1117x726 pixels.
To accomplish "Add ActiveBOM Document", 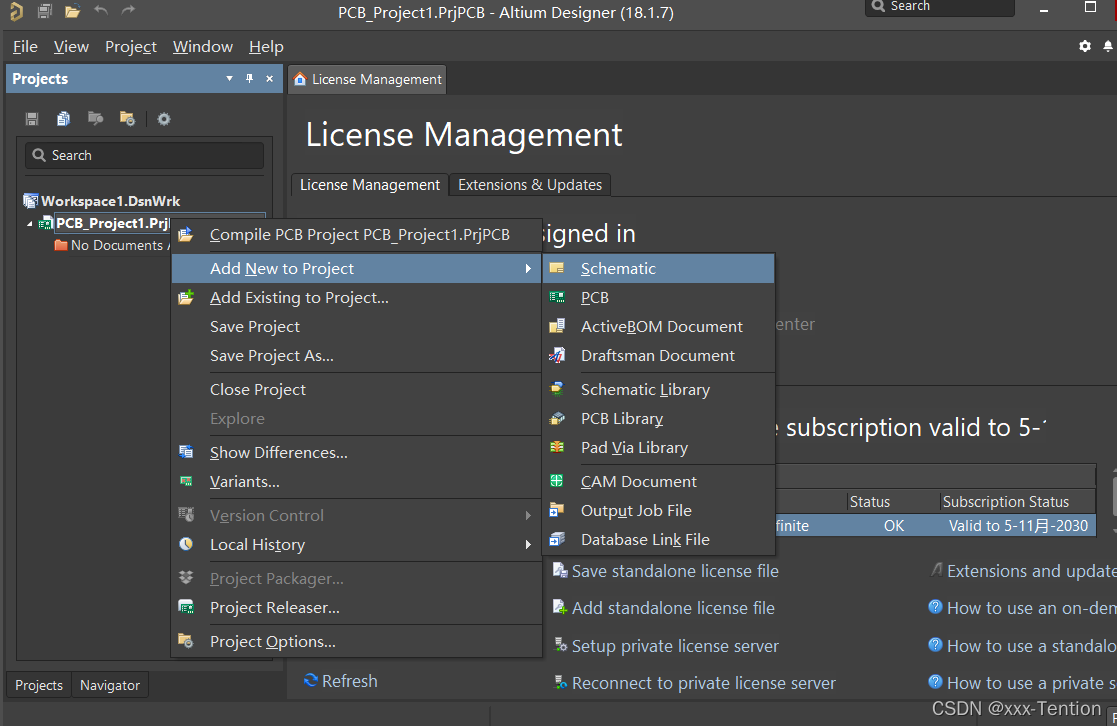I will 658,326.
